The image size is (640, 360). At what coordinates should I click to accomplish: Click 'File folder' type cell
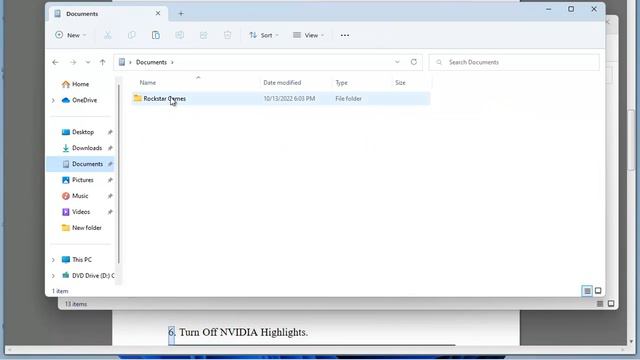point(348,98)
